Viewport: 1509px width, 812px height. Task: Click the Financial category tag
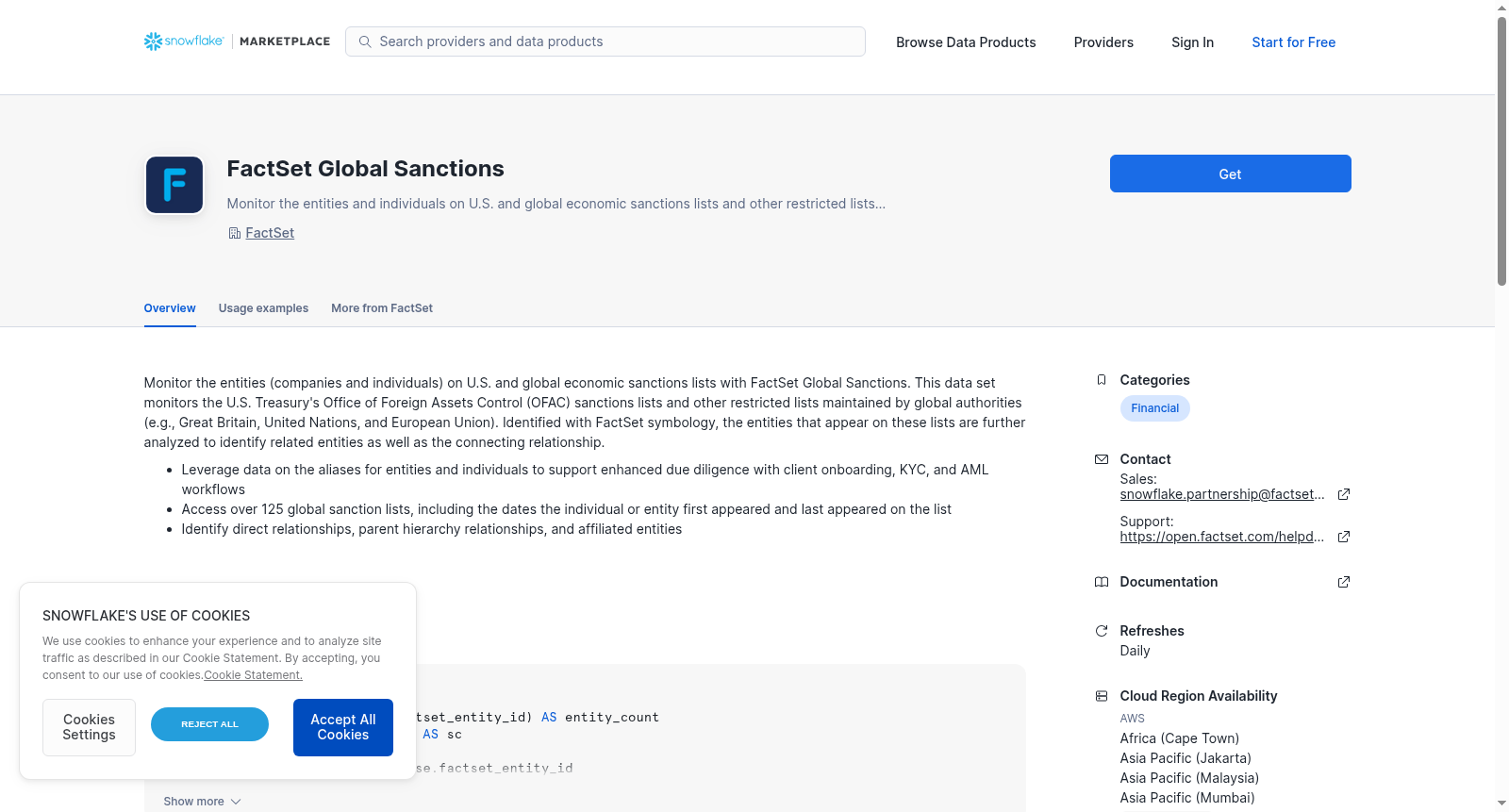coord(1154,408)
